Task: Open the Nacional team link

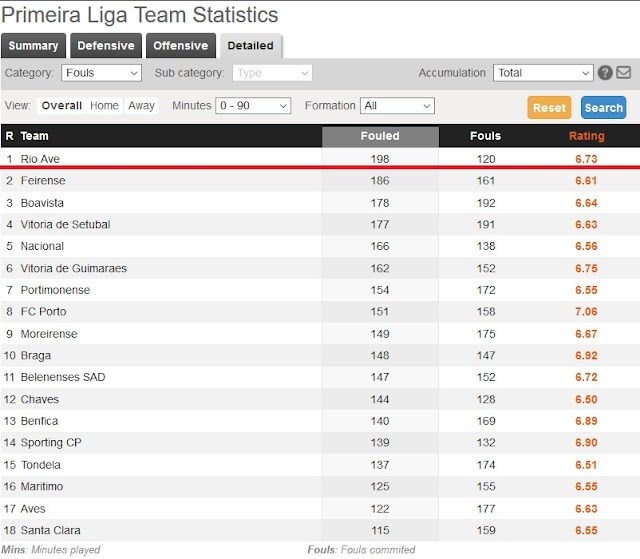Action: tap(42, 246)
